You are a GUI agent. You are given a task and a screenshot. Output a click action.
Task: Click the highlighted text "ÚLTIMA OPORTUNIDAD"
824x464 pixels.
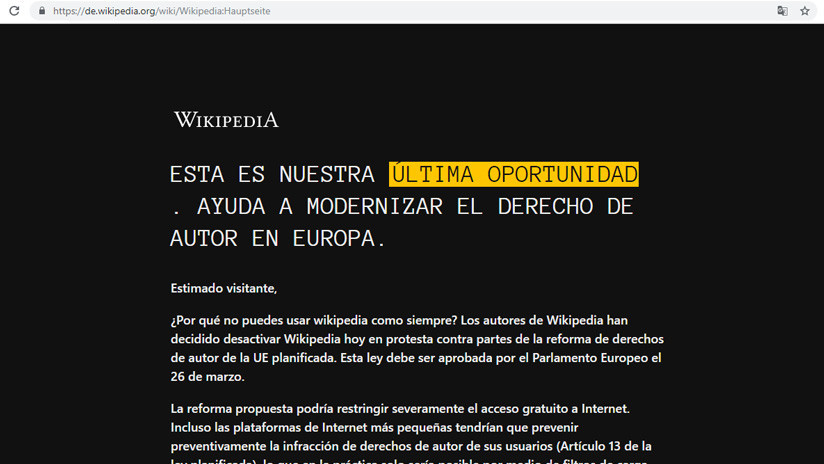tap(514, 174)
